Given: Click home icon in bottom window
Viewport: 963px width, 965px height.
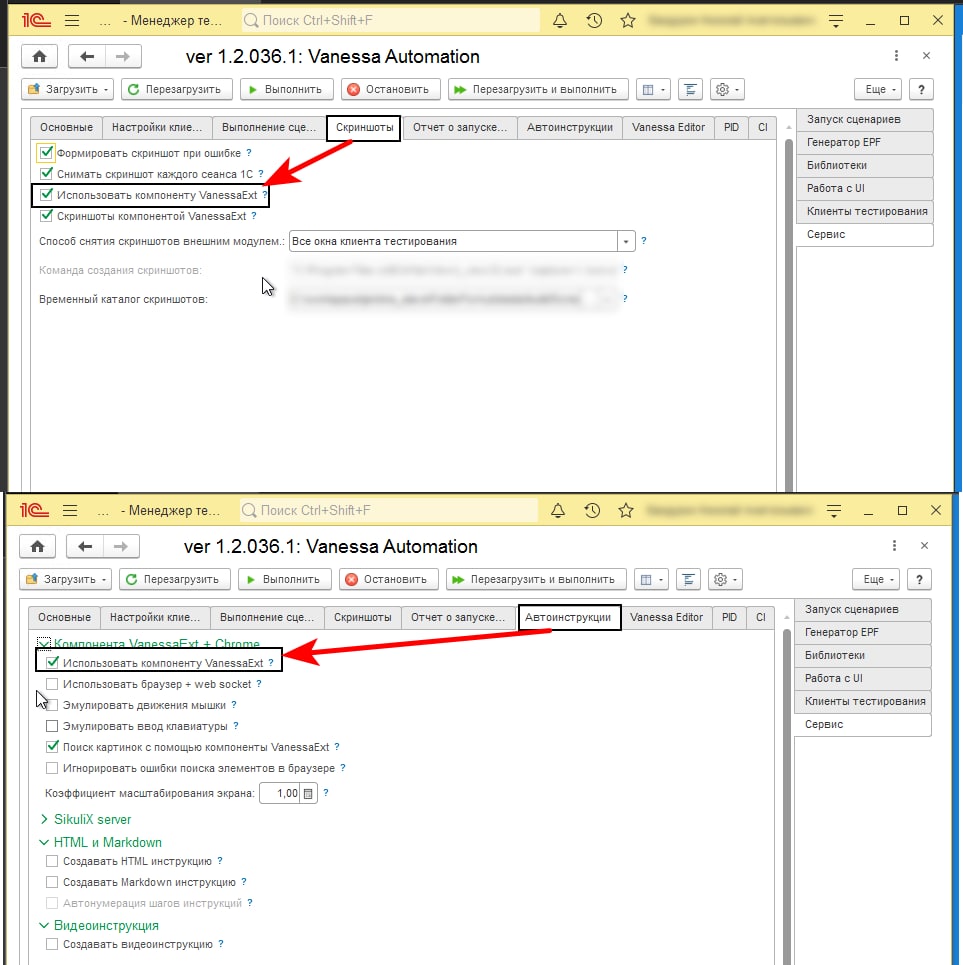Looking at the screenshot, I should [38, 547].
